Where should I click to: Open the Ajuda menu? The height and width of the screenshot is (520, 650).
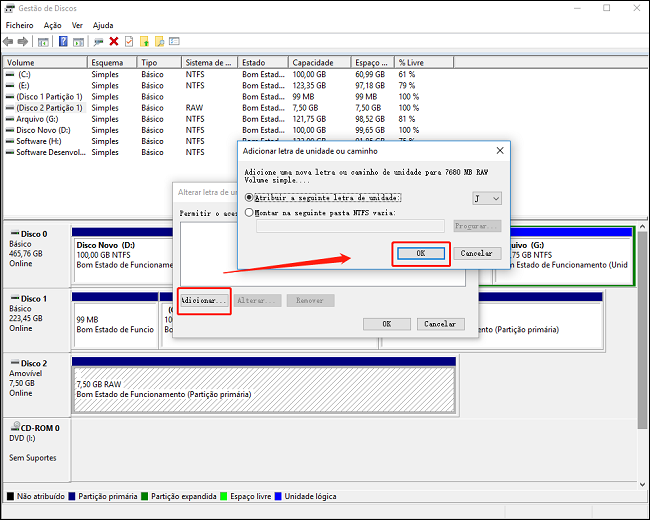103,25
